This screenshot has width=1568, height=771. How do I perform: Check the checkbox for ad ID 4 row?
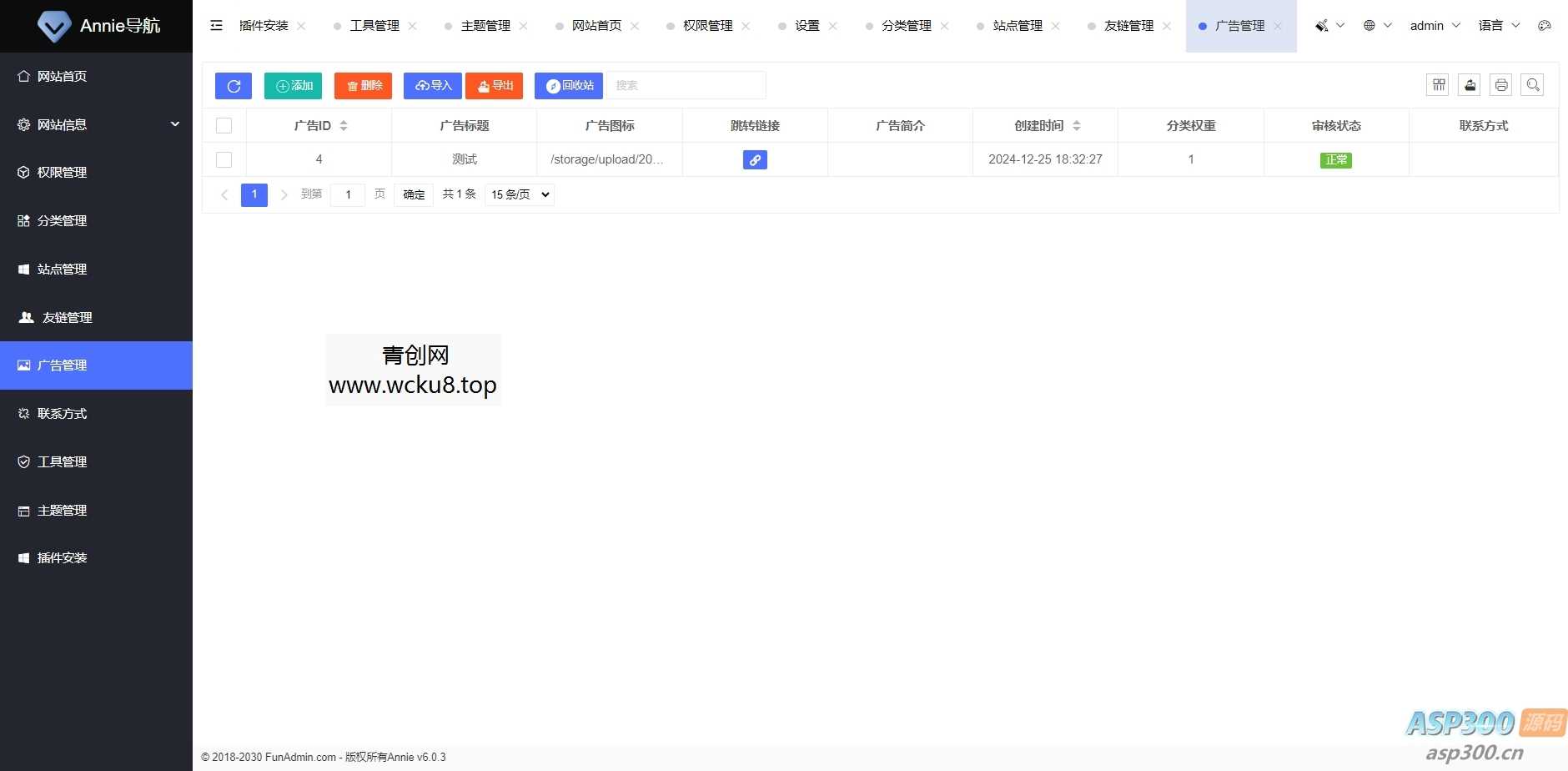pos(224,159)
